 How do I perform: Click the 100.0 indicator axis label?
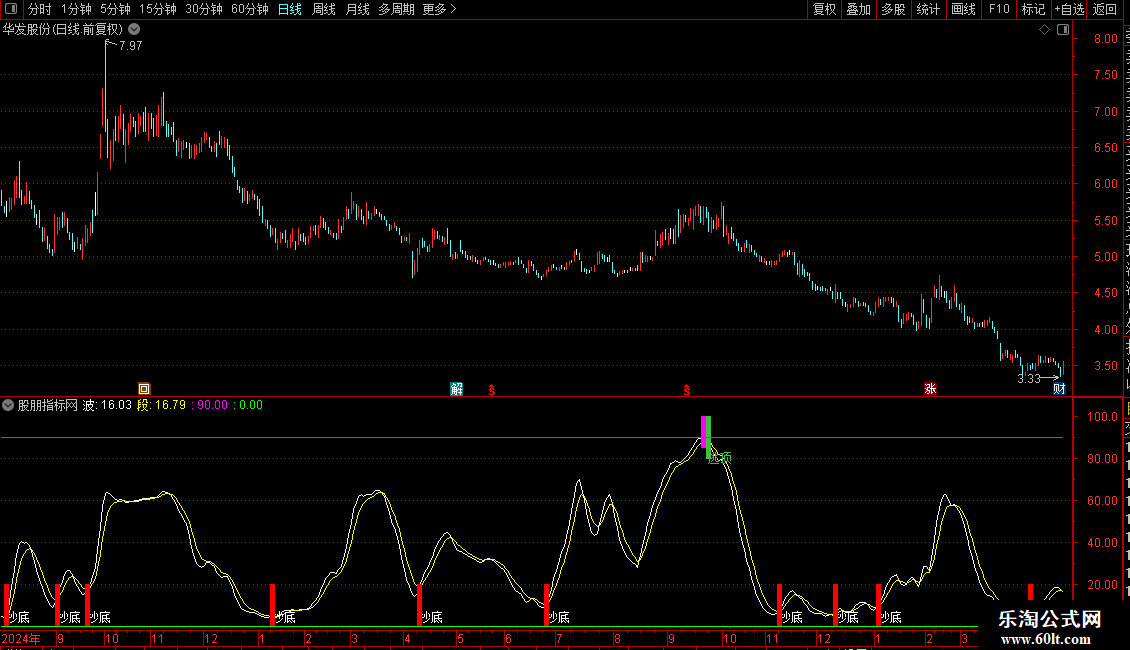pos(1103,417)
